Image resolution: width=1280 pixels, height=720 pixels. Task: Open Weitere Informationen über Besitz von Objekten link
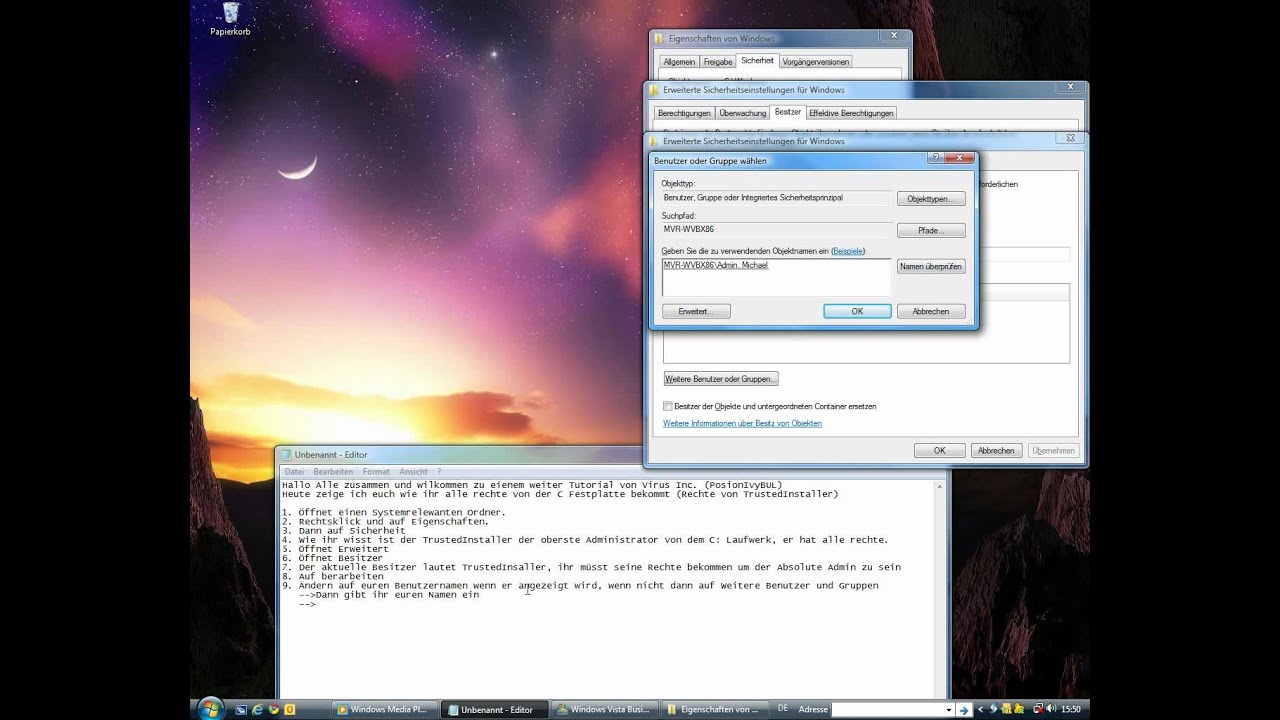[742, 423]
